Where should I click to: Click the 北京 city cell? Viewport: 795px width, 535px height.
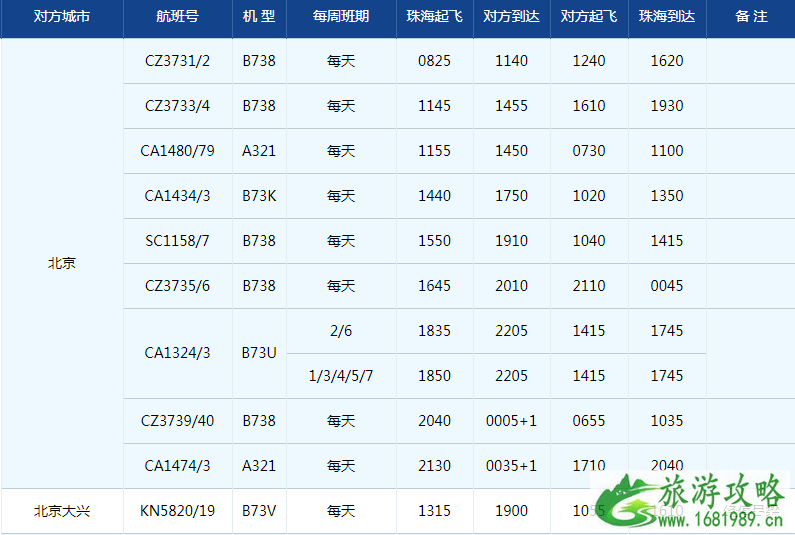click(62, 263)
